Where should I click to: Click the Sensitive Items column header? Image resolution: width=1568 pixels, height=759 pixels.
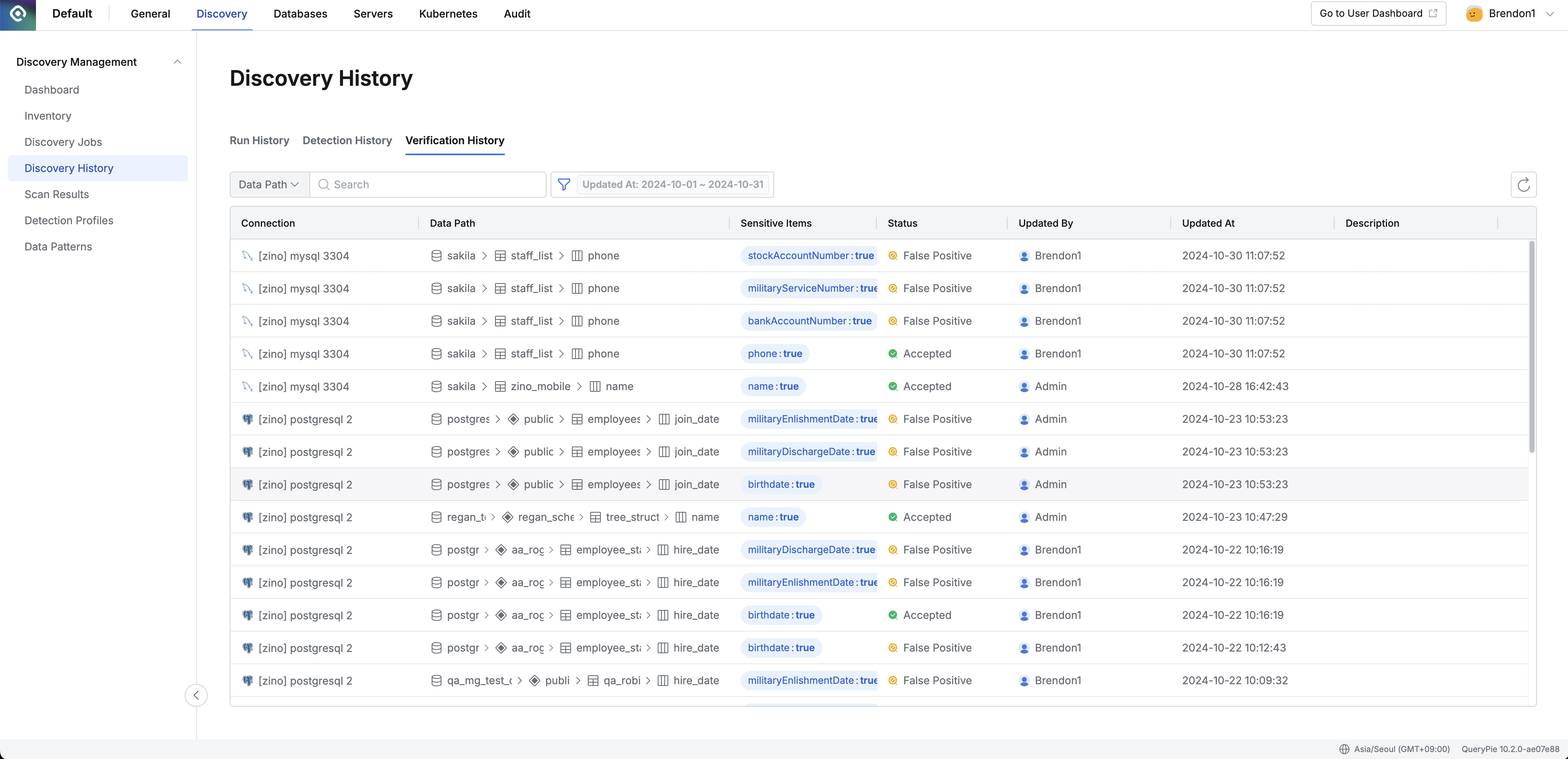(776, 223)
